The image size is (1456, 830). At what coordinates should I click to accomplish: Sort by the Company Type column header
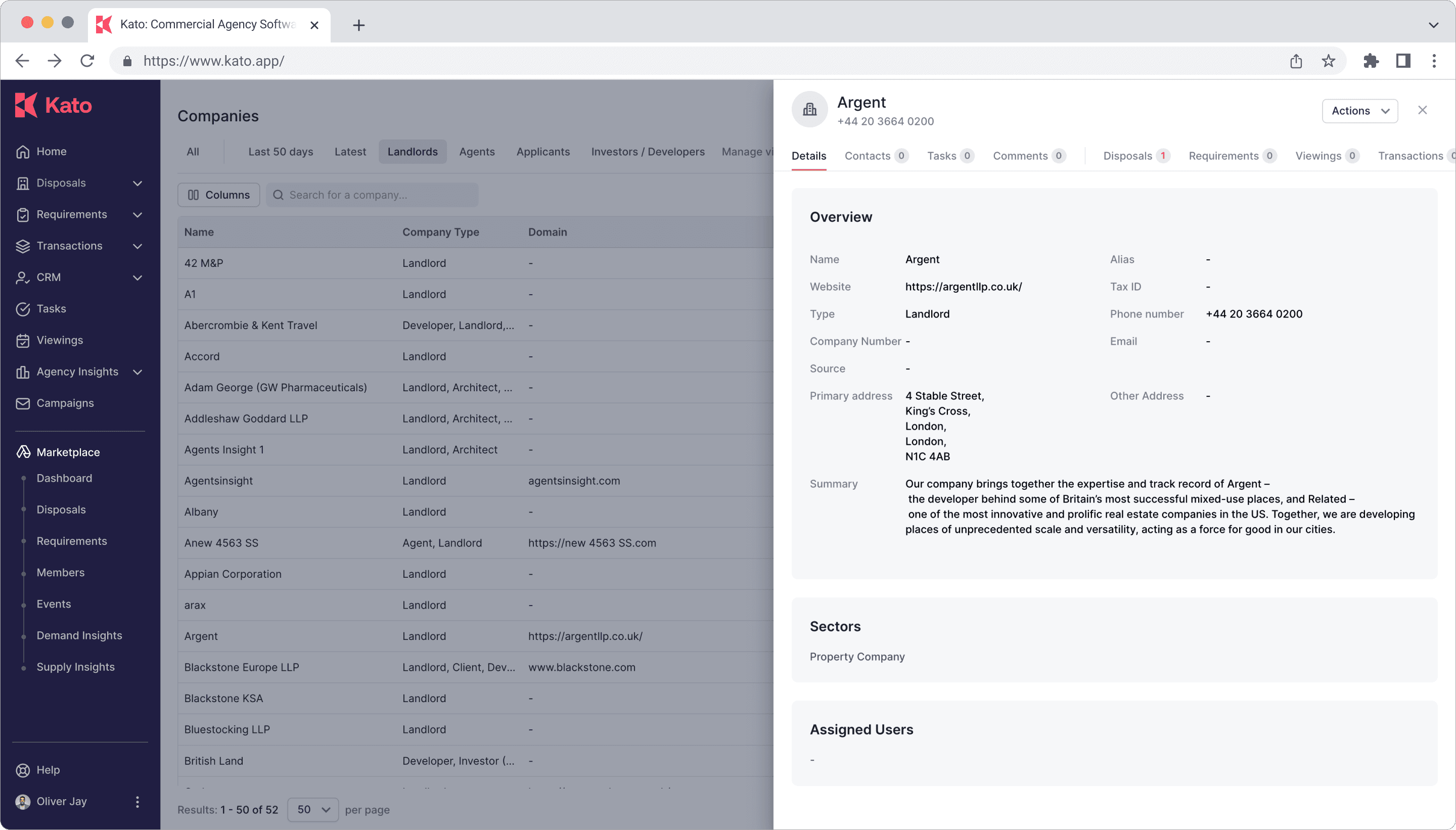[441, 232]
